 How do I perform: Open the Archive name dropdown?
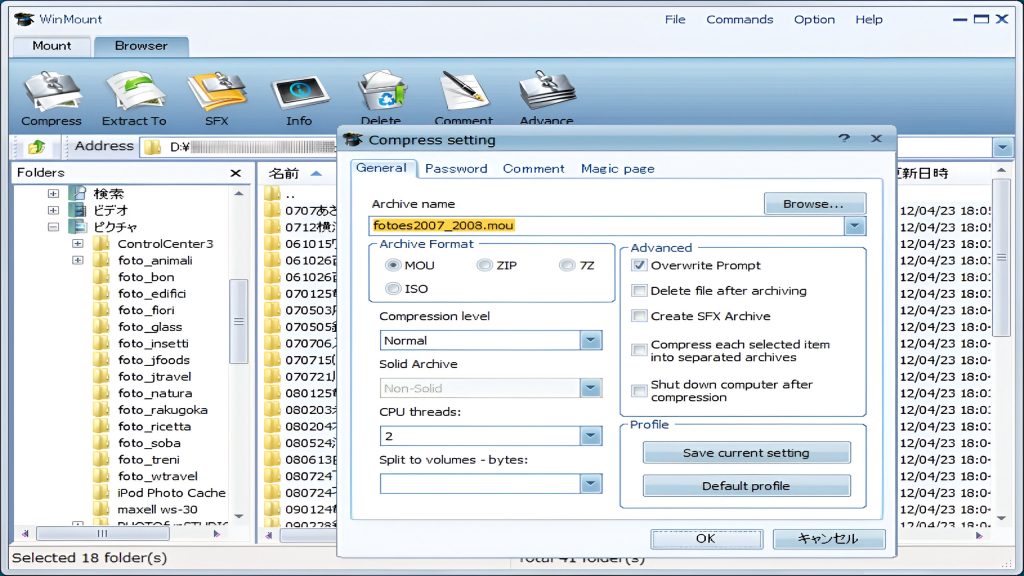point(855,226)
